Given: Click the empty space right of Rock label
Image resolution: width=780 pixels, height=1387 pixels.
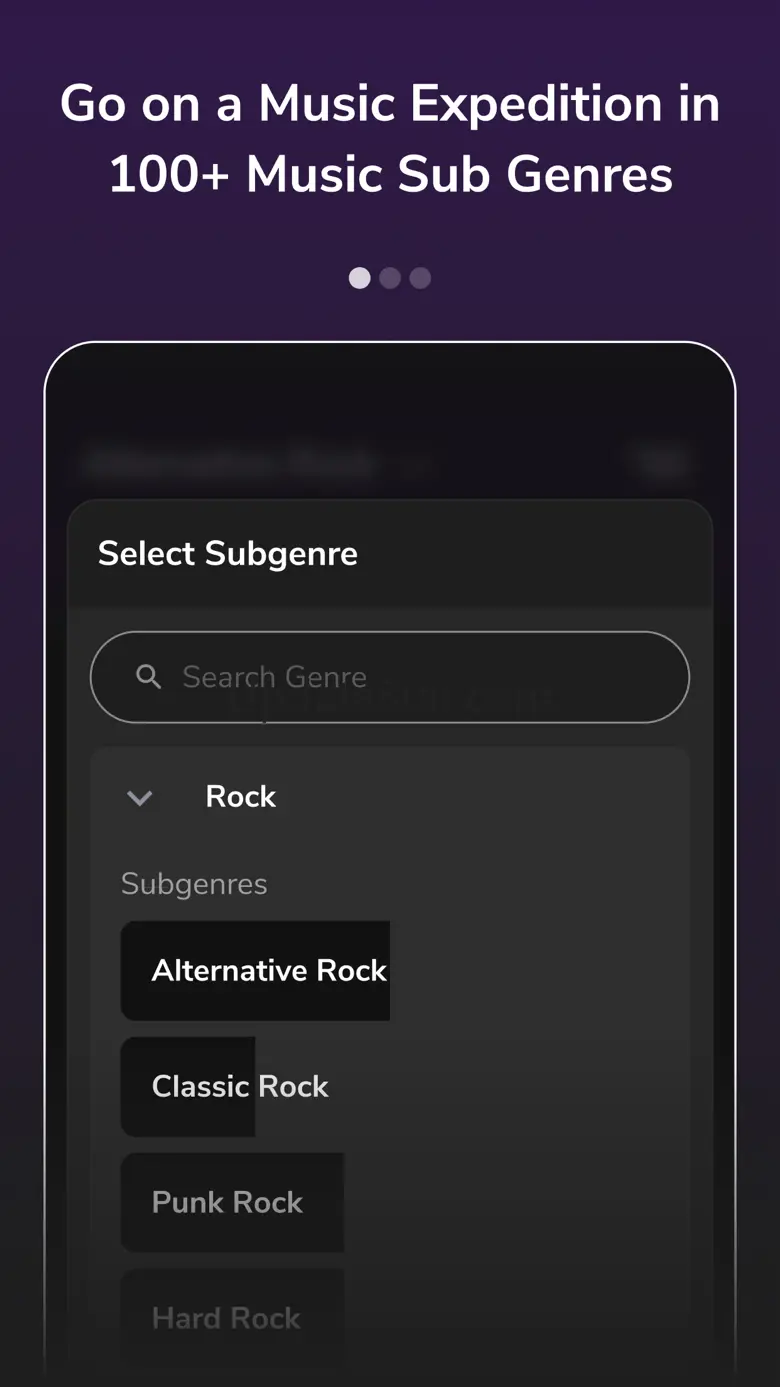Looking at the screenshot, I should point(480,797).
